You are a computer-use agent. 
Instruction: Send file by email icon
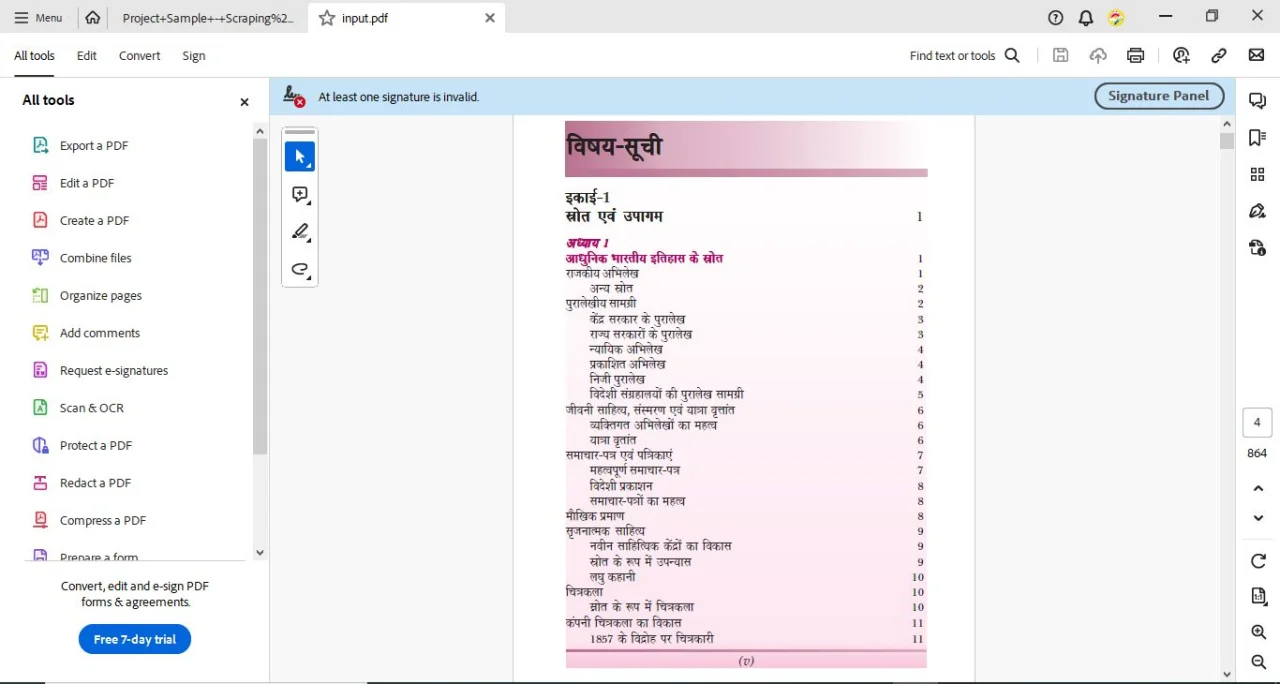pyautogui.click(x=1256, y=56)
